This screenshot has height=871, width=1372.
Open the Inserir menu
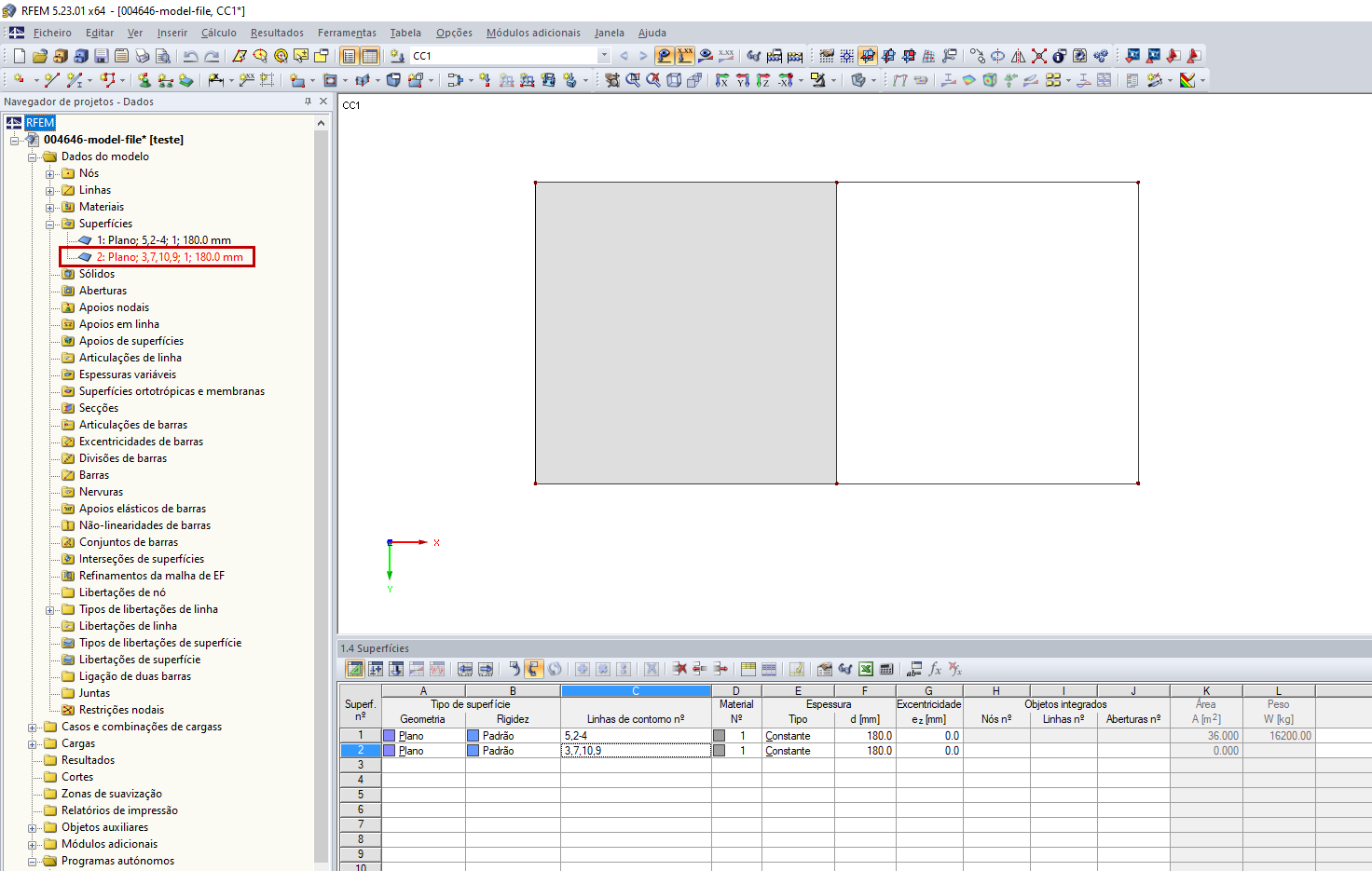tap(172, 33)
